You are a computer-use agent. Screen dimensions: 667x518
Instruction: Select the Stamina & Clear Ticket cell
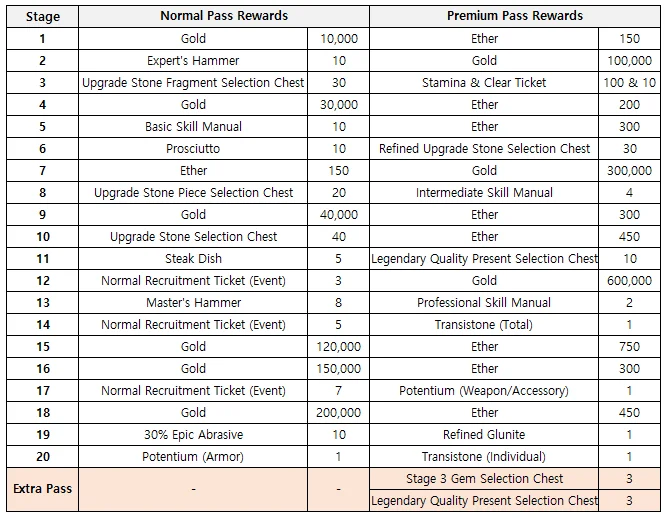tap(485, 82)
